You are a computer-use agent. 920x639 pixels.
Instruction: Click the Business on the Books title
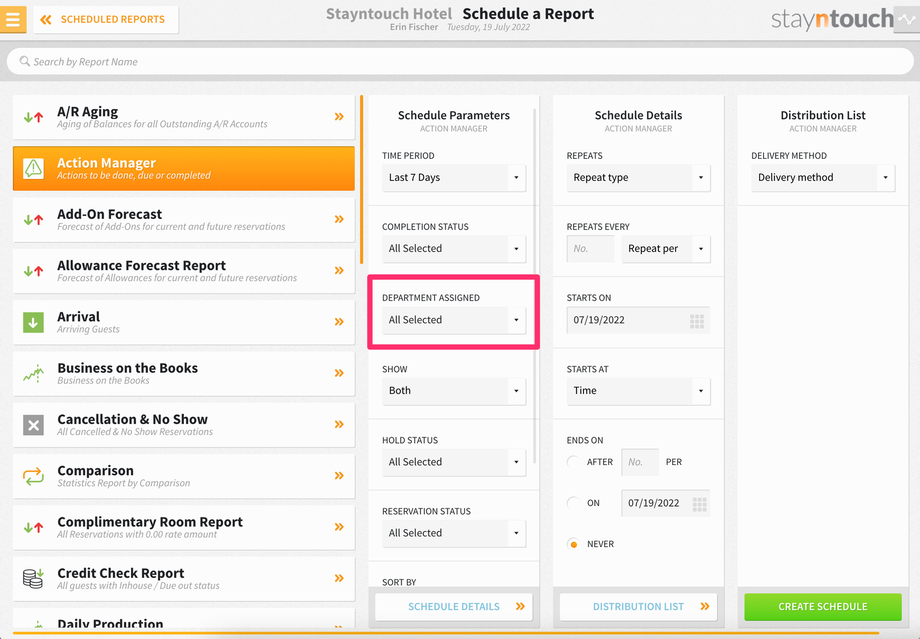point(127,368)
